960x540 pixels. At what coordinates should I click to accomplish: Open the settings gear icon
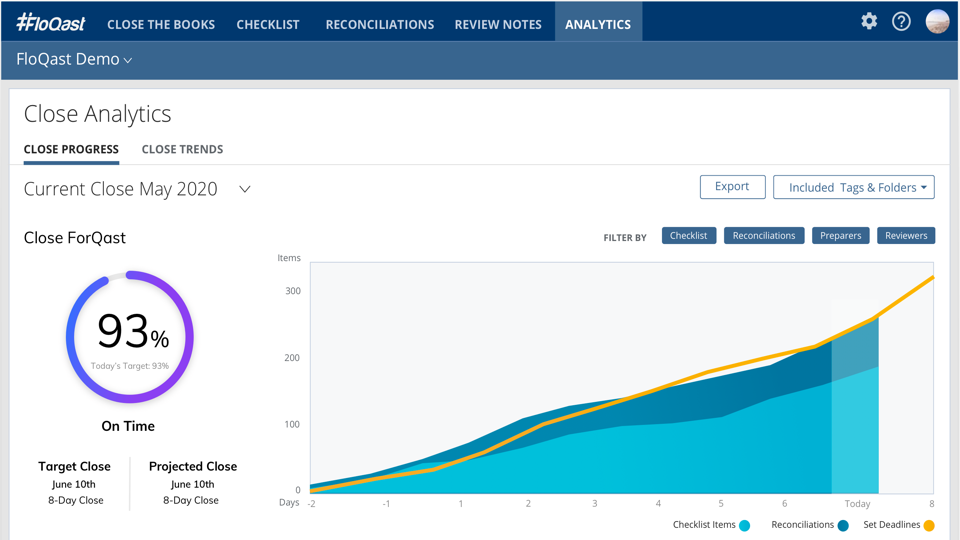[x=869, y=21]
